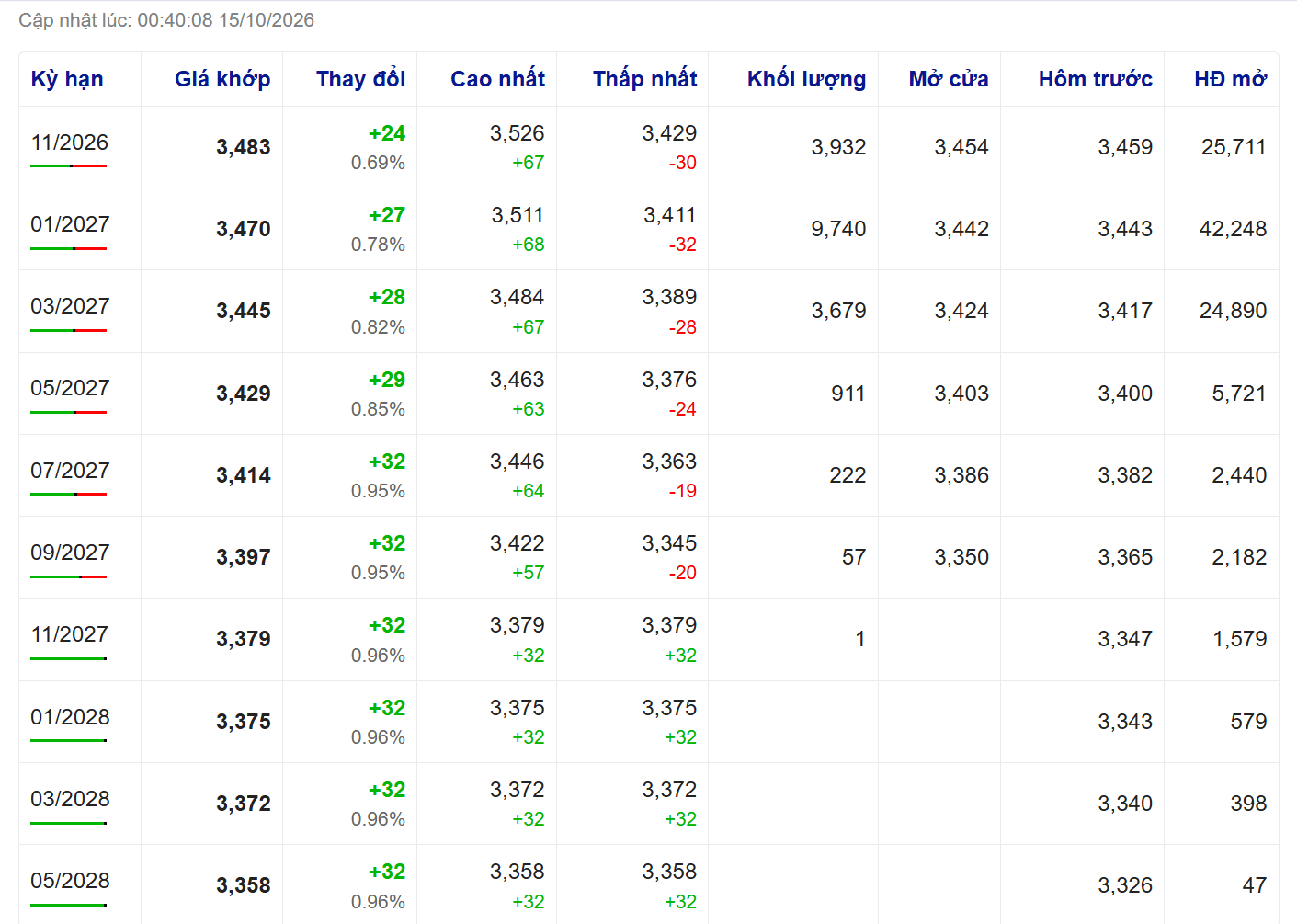
Task: Select the 01/2027 contract term
Action: (70, 224)
